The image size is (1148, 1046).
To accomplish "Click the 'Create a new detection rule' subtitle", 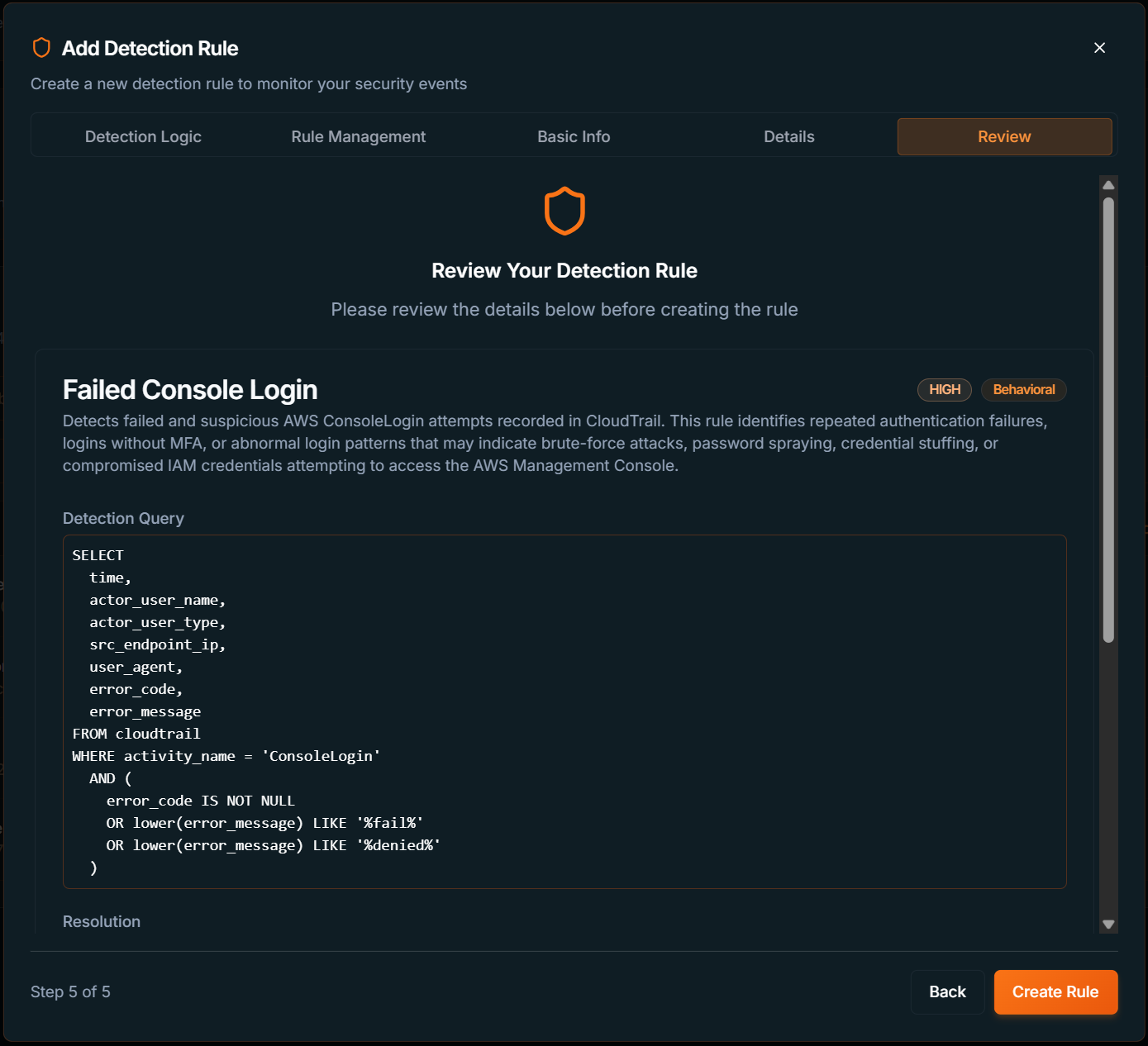I will 249,83.
